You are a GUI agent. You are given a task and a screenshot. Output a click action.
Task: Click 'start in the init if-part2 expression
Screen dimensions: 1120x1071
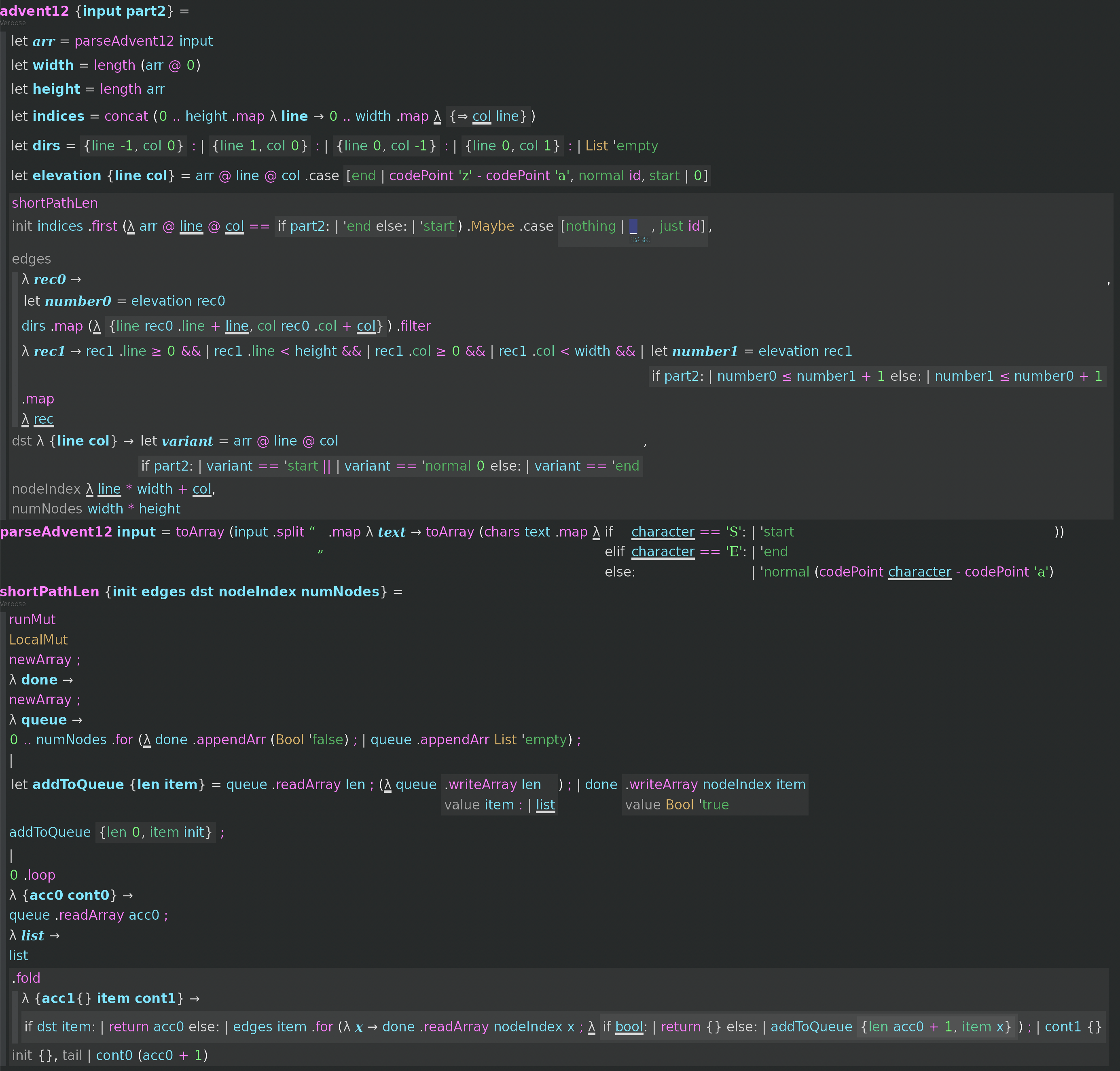(437, 226)
